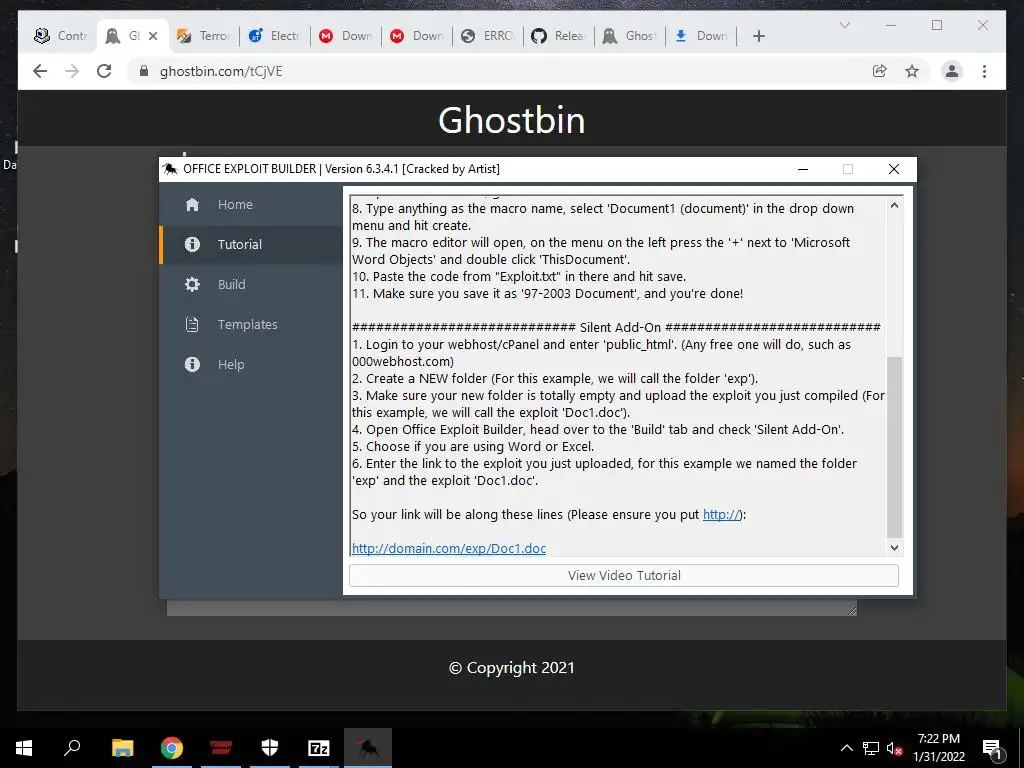View site info via the lock icon
Screen dimensions: 1024x768
144,71
